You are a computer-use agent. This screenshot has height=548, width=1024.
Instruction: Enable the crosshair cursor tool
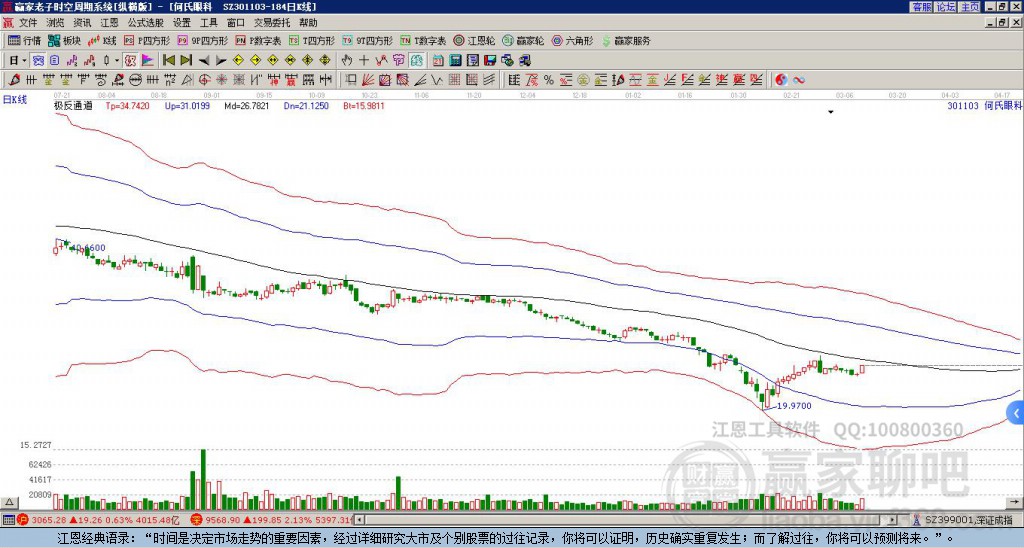(x=364, y=61)
